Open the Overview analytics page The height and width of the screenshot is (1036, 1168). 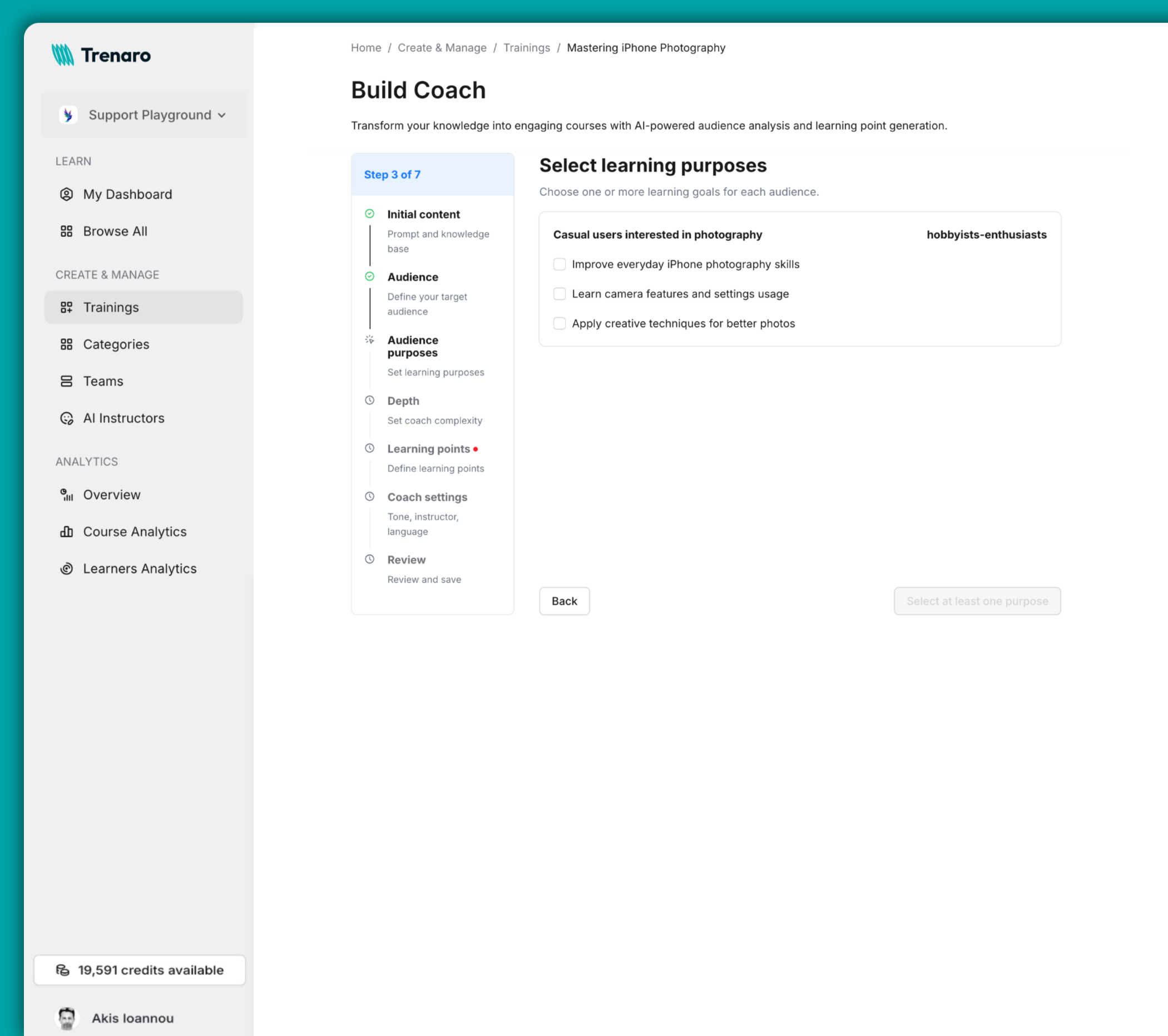click(111, 495)
